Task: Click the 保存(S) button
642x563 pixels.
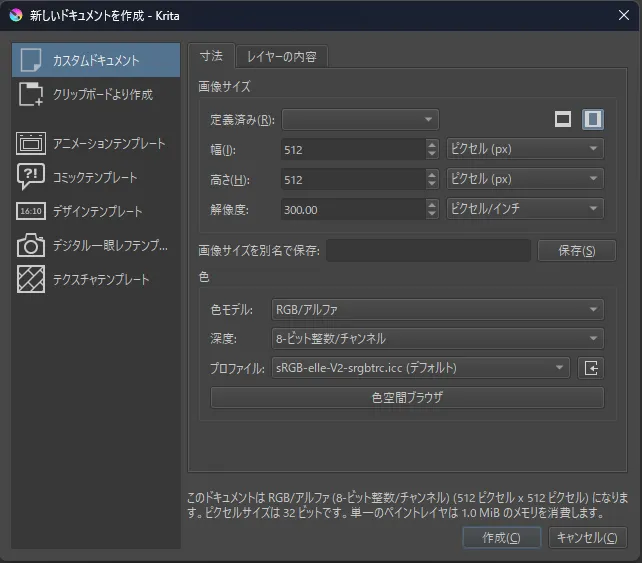Action: 576,250
